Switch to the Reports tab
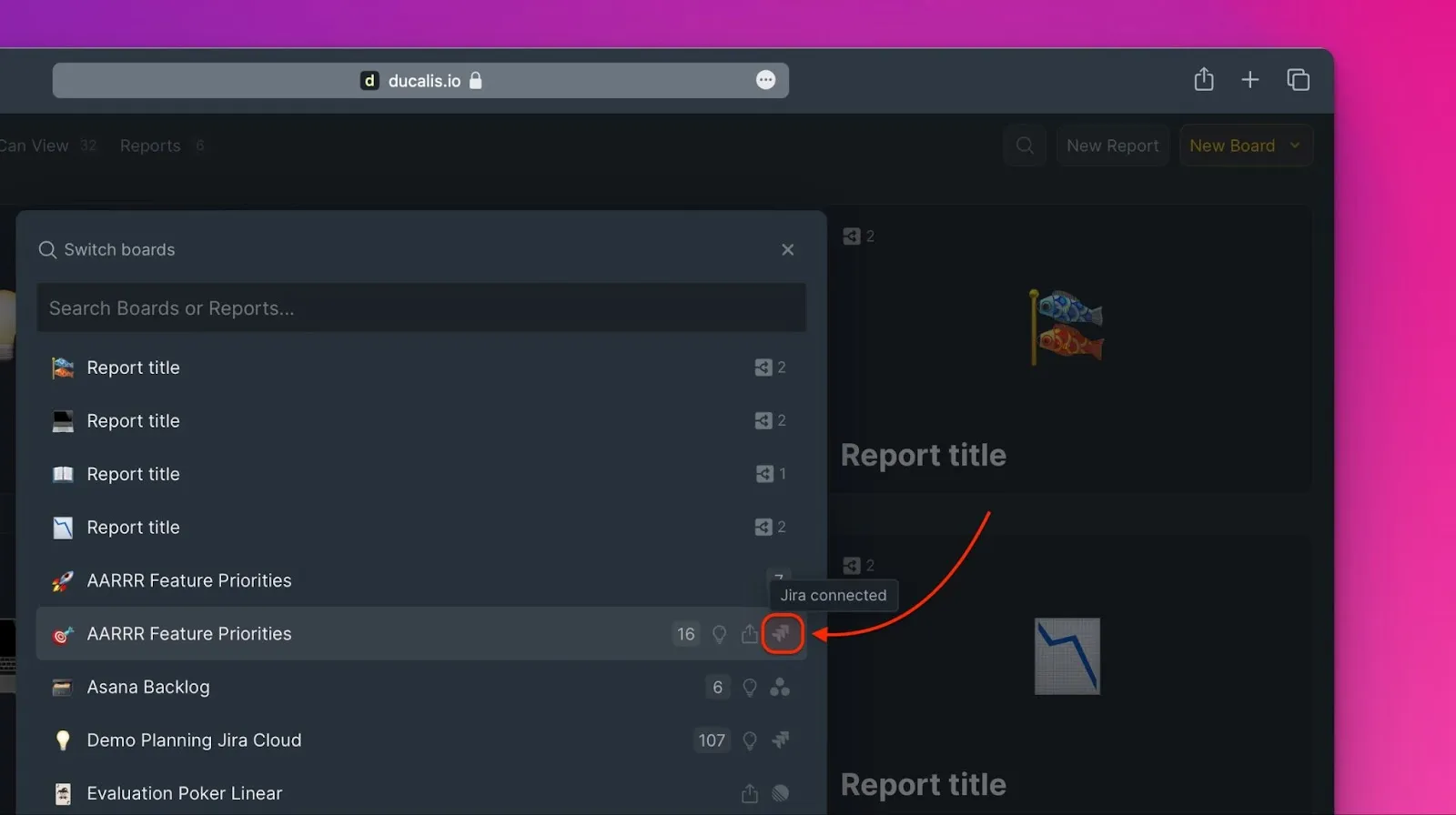This screenshot has height=815, width=1456. click(150, 146)
